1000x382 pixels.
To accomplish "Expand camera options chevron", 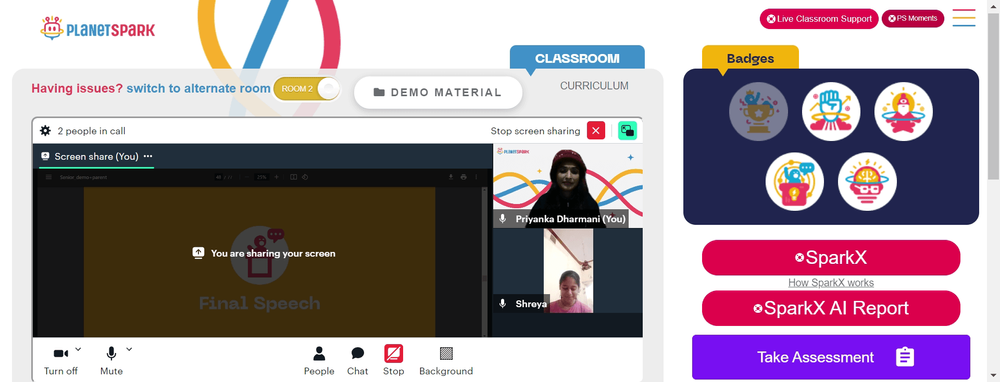I will tap(78, 349).
